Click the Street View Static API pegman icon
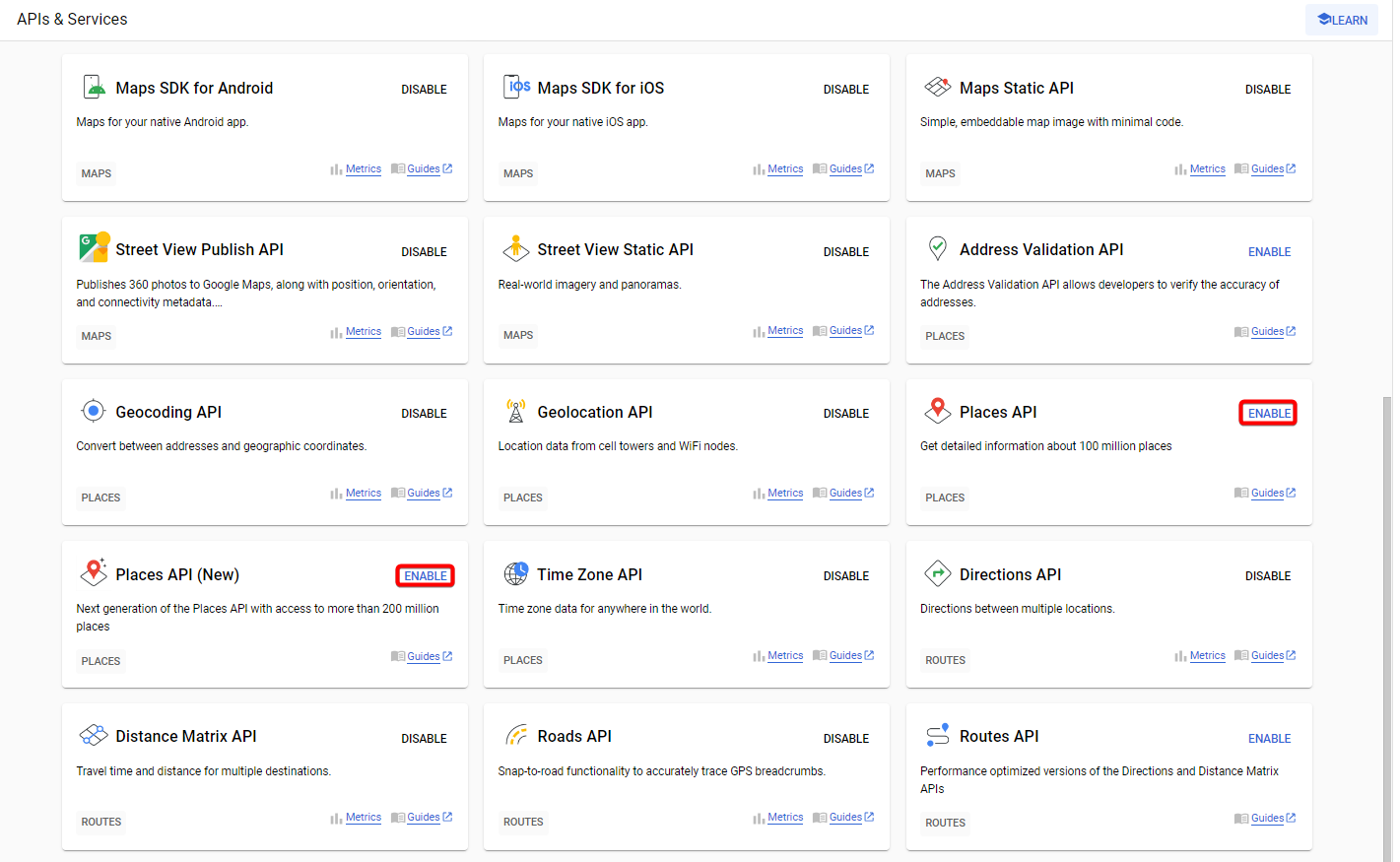 [515, 249]
